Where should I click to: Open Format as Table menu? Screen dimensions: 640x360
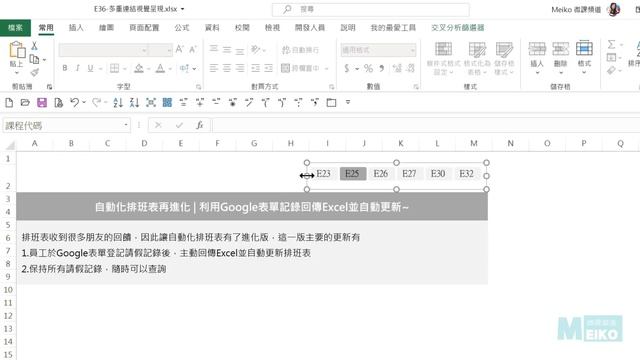tap(477, 59)
